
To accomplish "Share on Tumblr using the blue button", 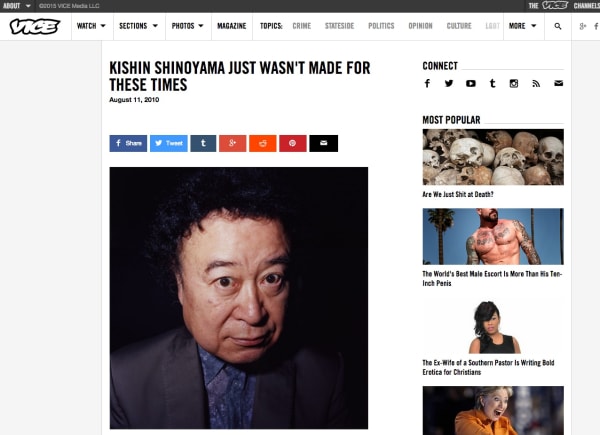I will pyautogui.click(x=203, y=143).
